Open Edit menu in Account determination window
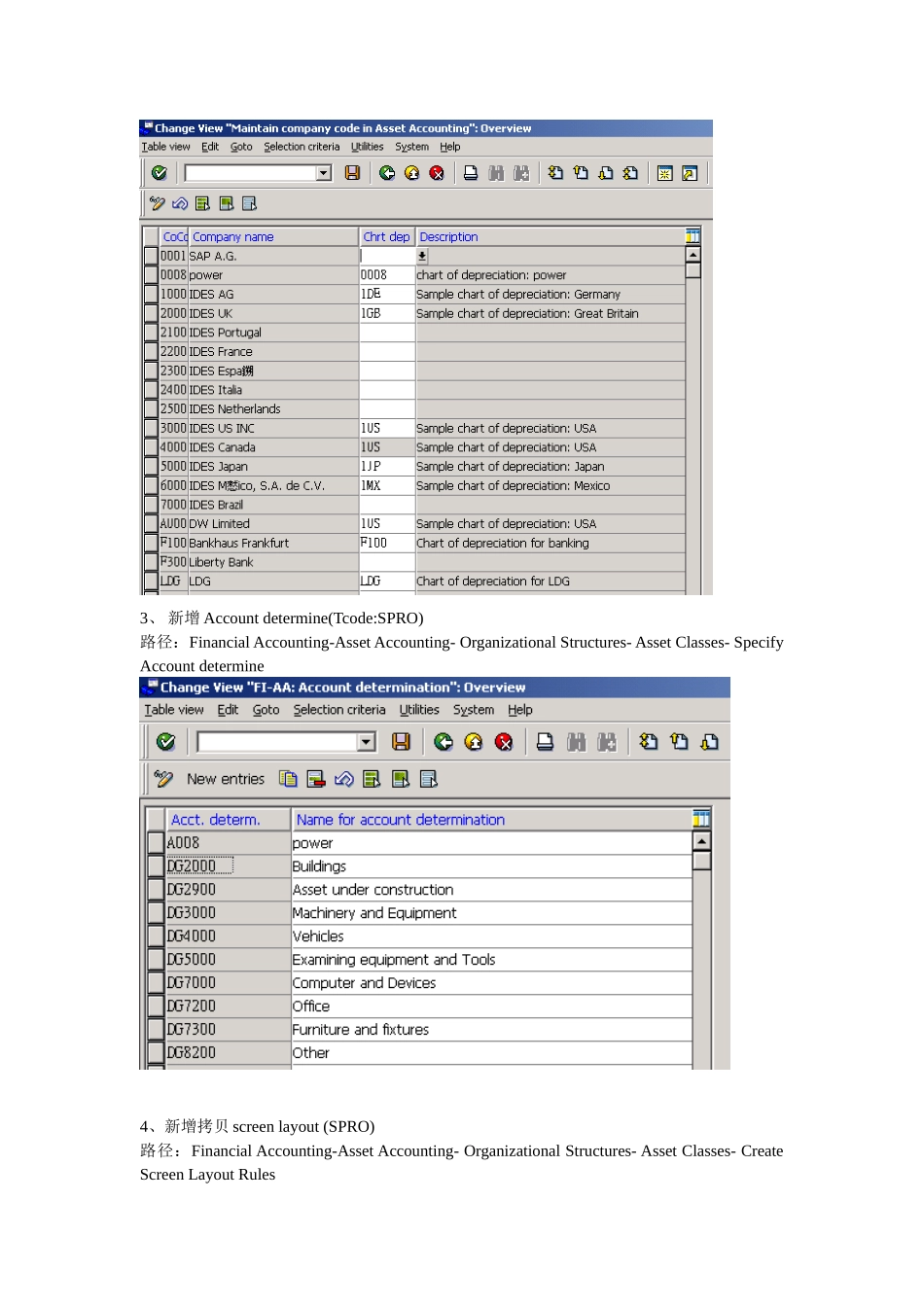The image size is (924, 1307). [x=228, y=710]
